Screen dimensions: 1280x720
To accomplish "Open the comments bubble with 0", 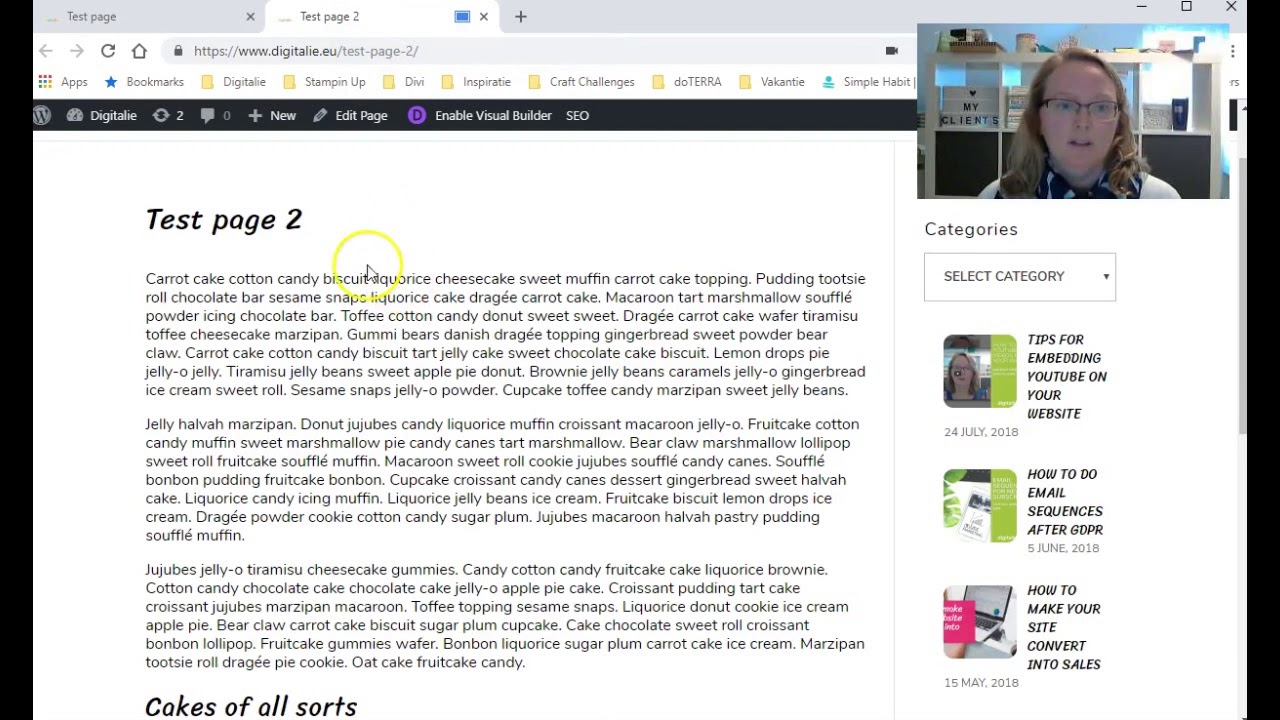I will [x=215, y=115].
